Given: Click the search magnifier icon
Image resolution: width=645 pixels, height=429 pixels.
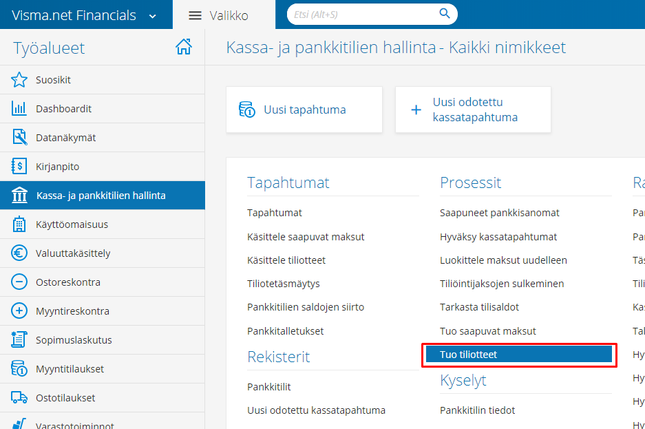Looking at the screenshot, I should 443,14.
